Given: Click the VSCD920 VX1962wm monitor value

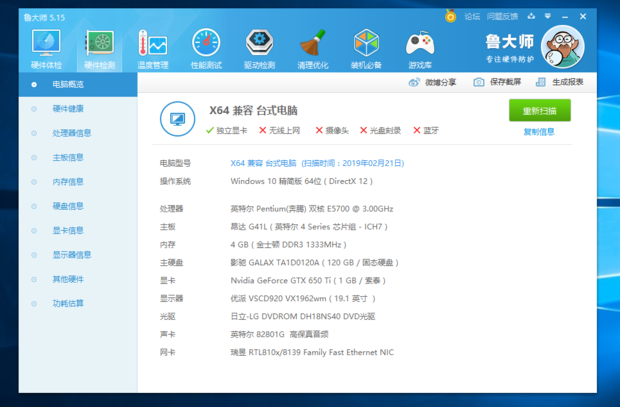Looking at the screenshot, I should [303, 299].
